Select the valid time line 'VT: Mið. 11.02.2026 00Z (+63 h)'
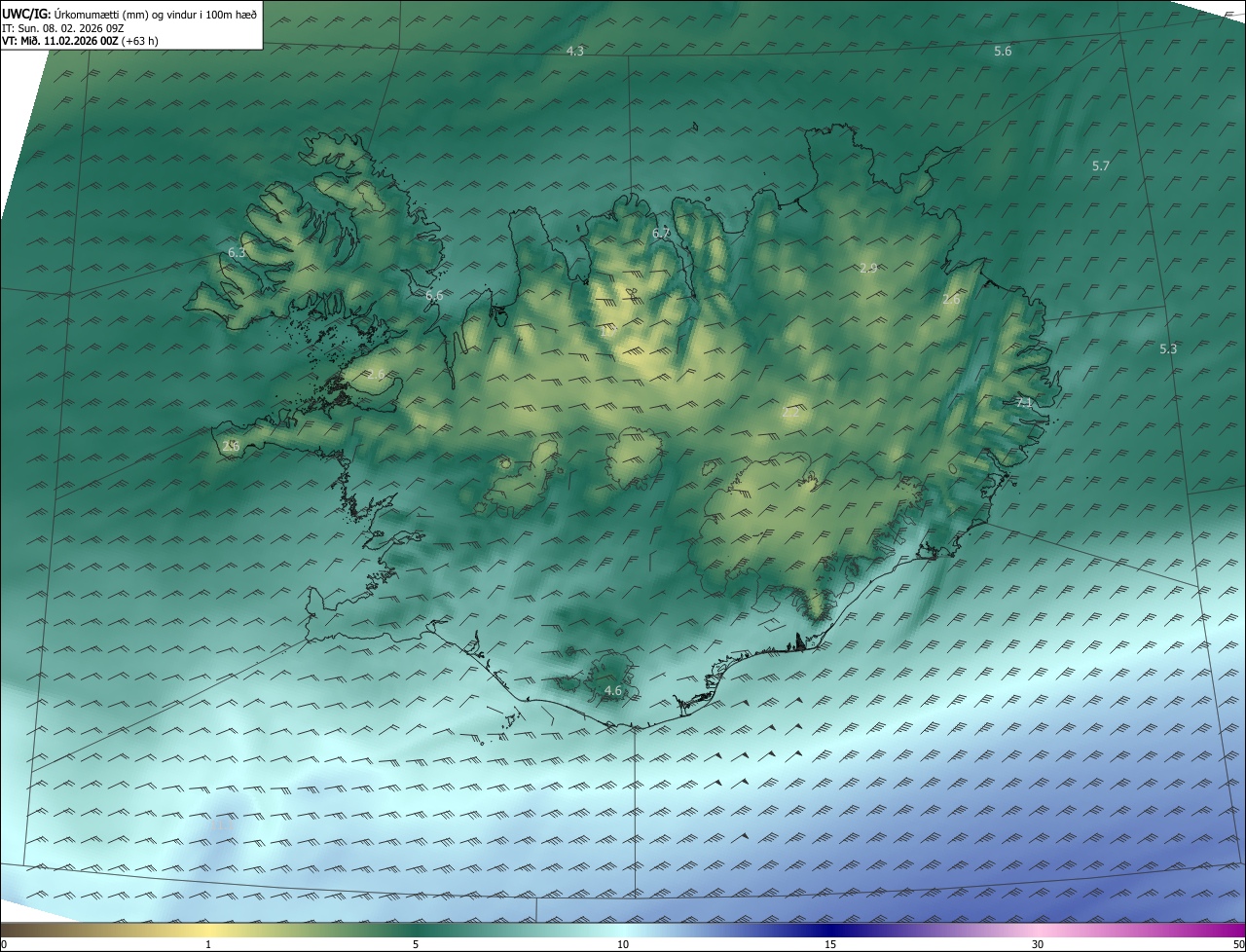1246x952 pixels. (80, 41)
